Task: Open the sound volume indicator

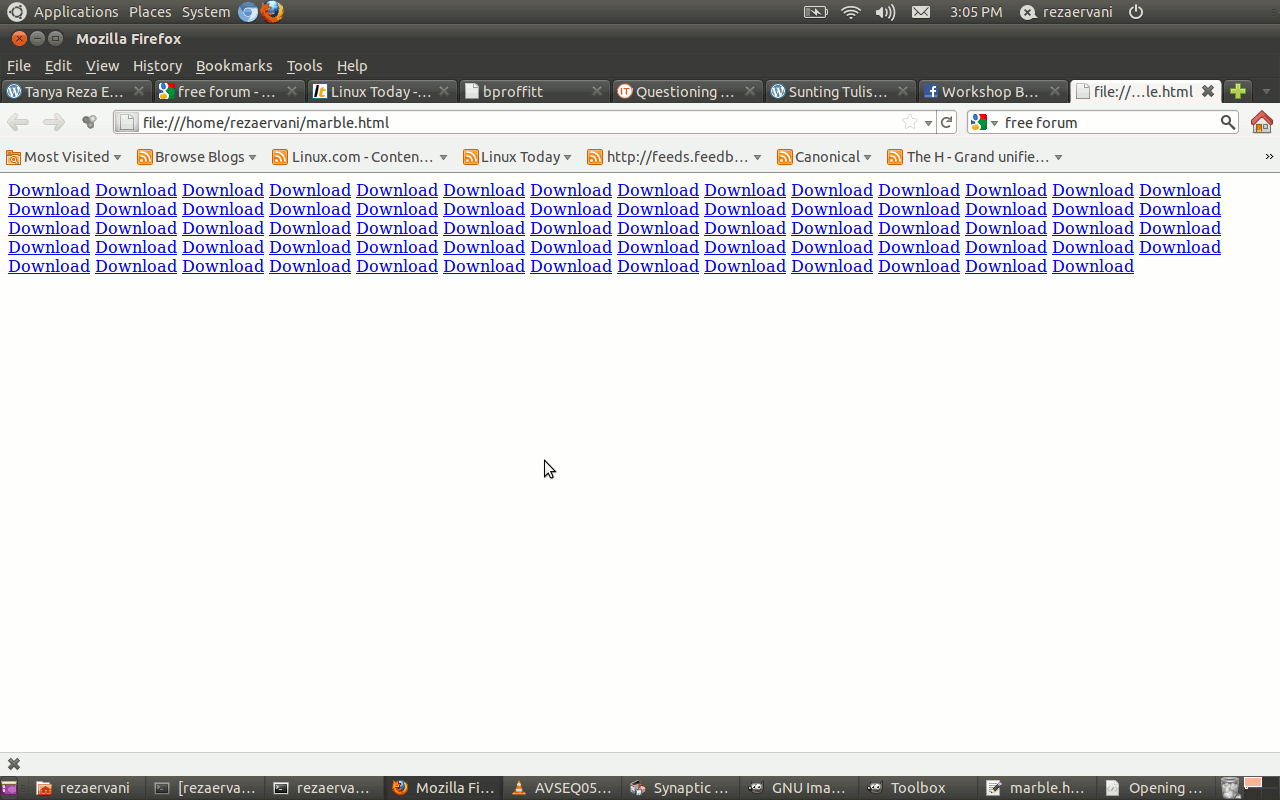Action: point(885,12)
